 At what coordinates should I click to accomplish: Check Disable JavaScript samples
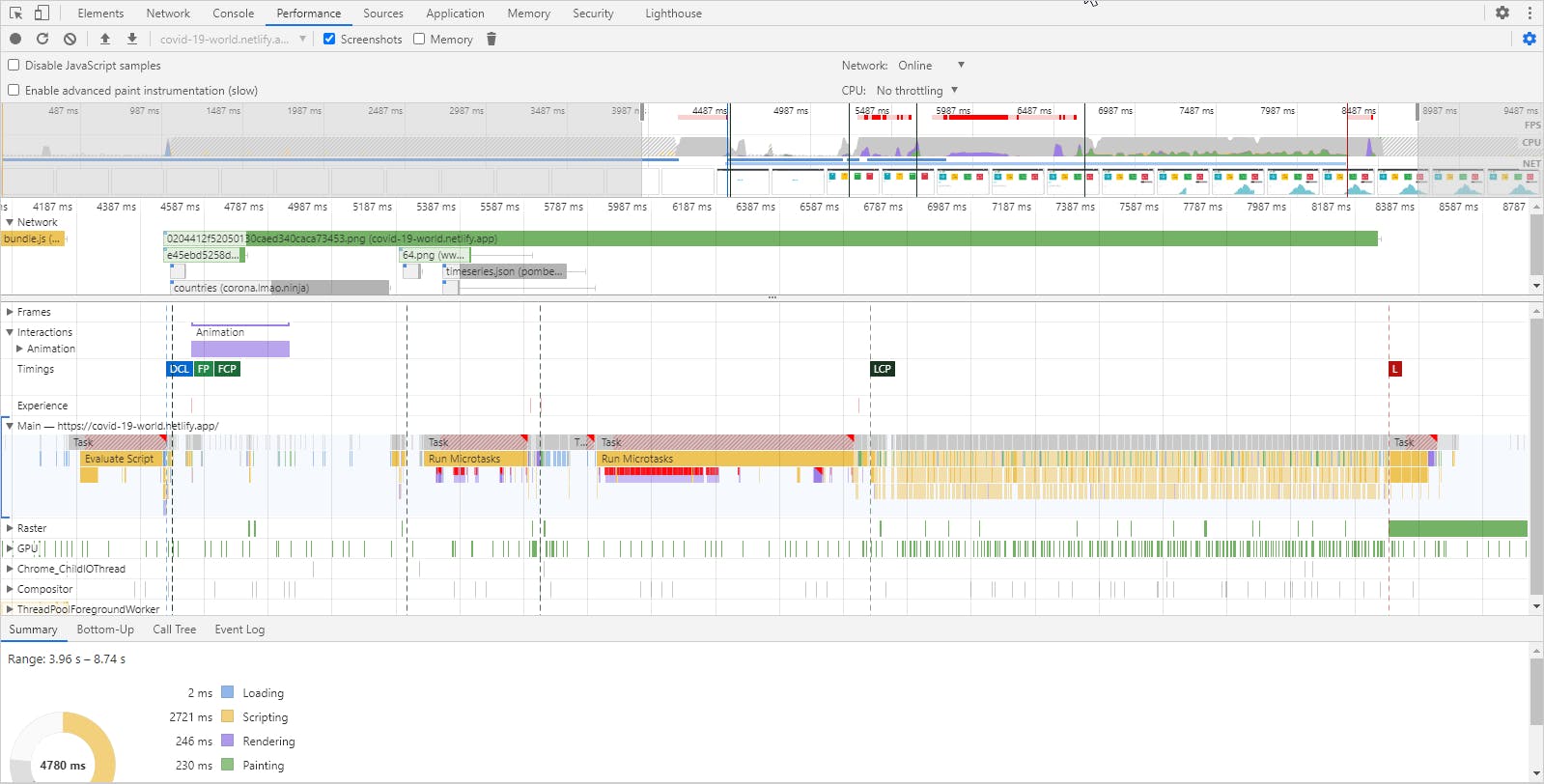coord(14,65)
